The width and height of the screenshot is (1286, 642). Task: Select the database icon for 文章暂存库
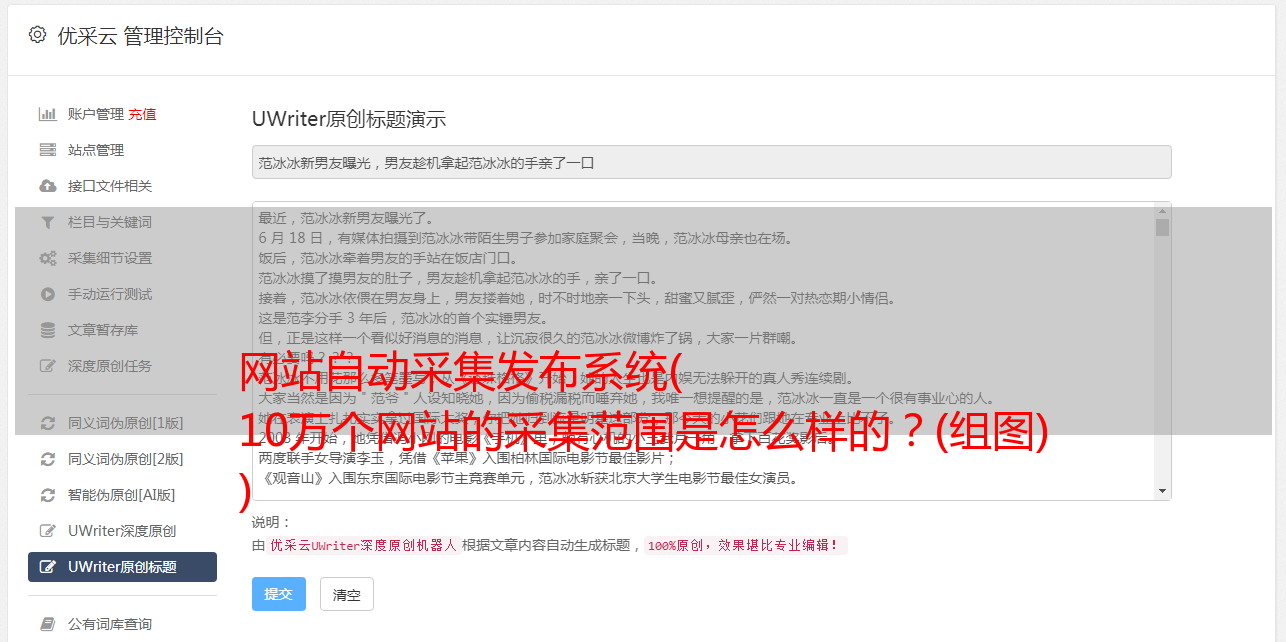pyautogui.click(x=47, y=330)
